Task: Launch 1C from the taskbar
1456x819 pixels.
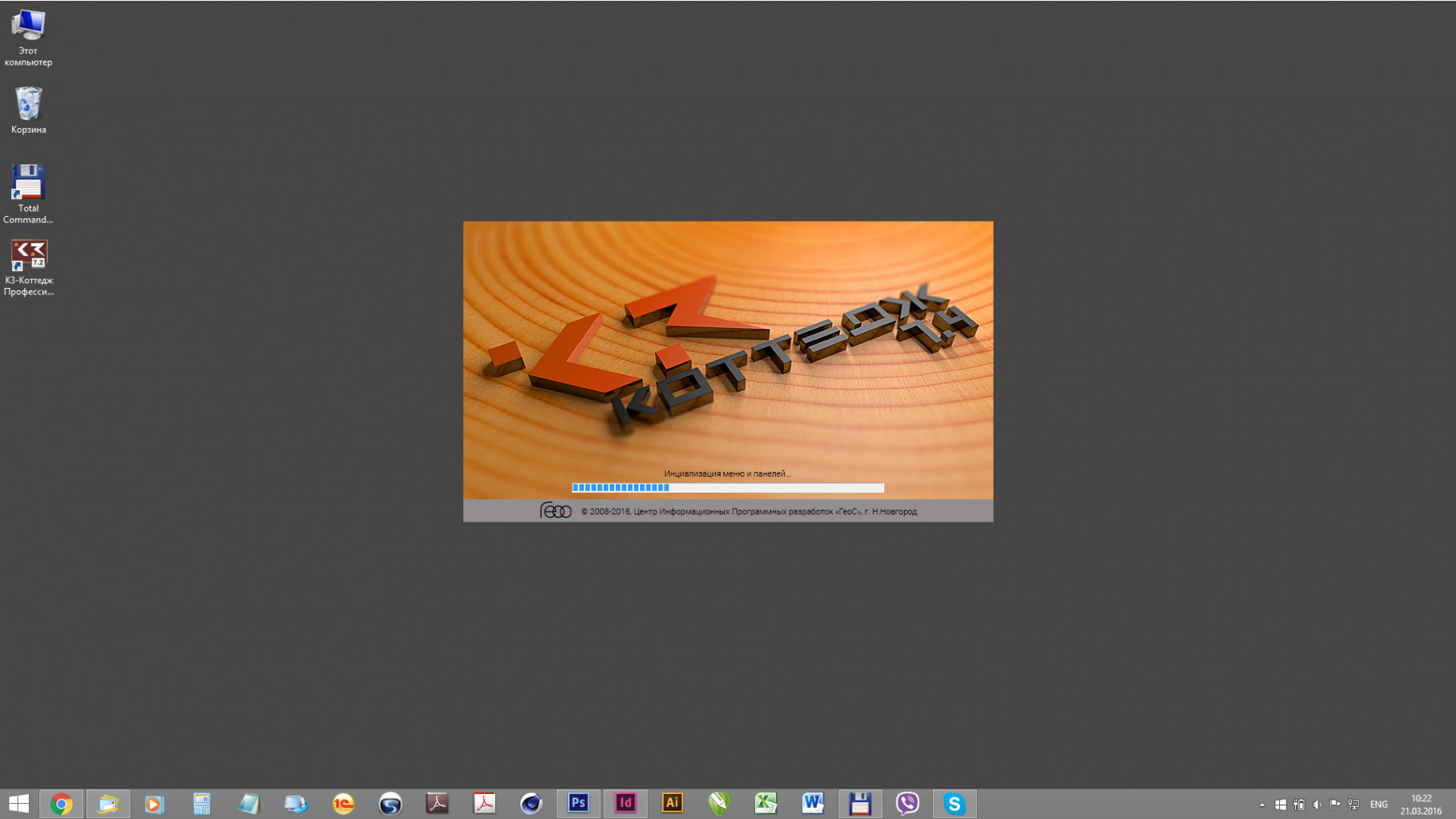Action: pyautogui.click(x=343, y=804)
